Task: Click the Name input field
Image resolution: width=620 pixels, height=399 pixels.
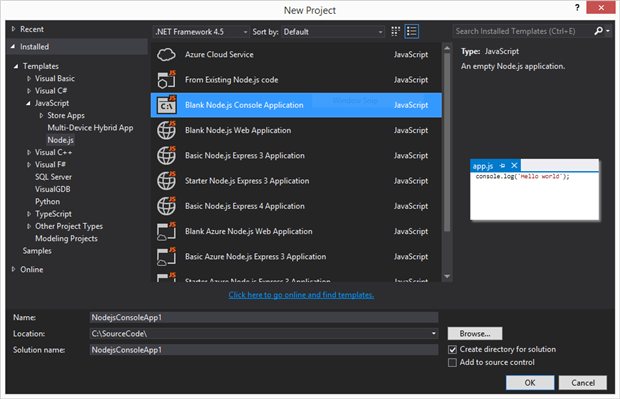Action: point(264,318)
